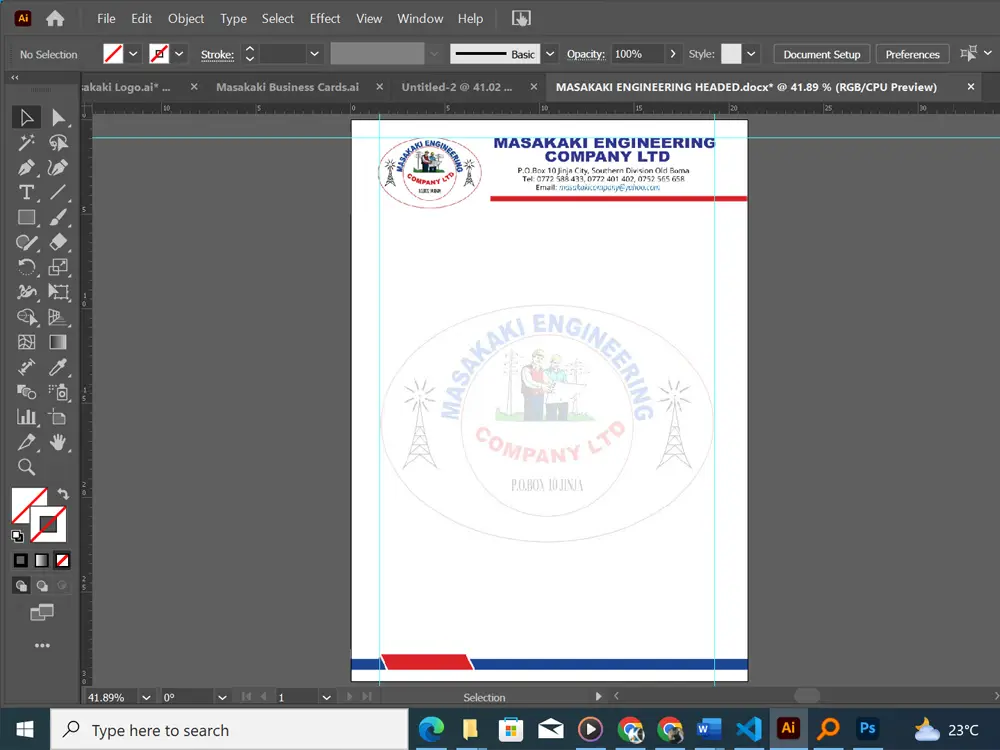Select the Paintbrush tool
The width and height of the screenshot is (1000, 750).
(58, 217)
